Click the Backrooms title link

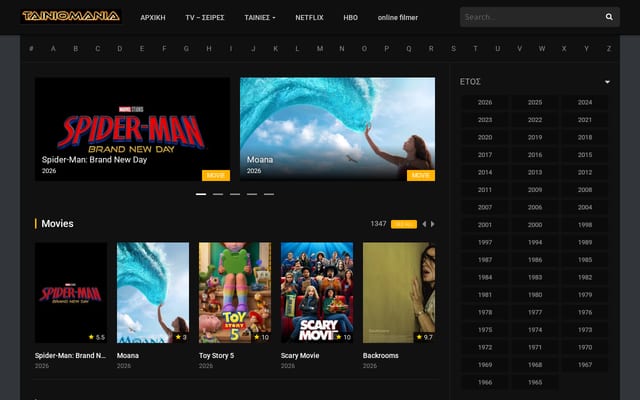[x=380, y=356]
